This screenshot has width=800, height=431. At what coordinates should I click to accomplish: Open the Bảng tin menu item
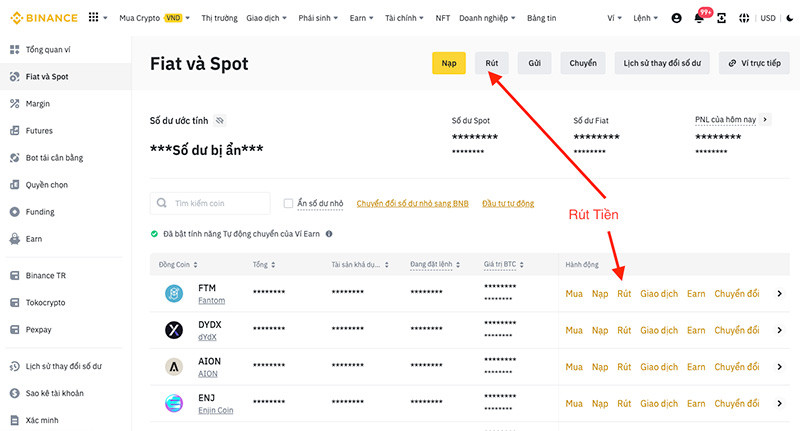click(x=541, y=18)
